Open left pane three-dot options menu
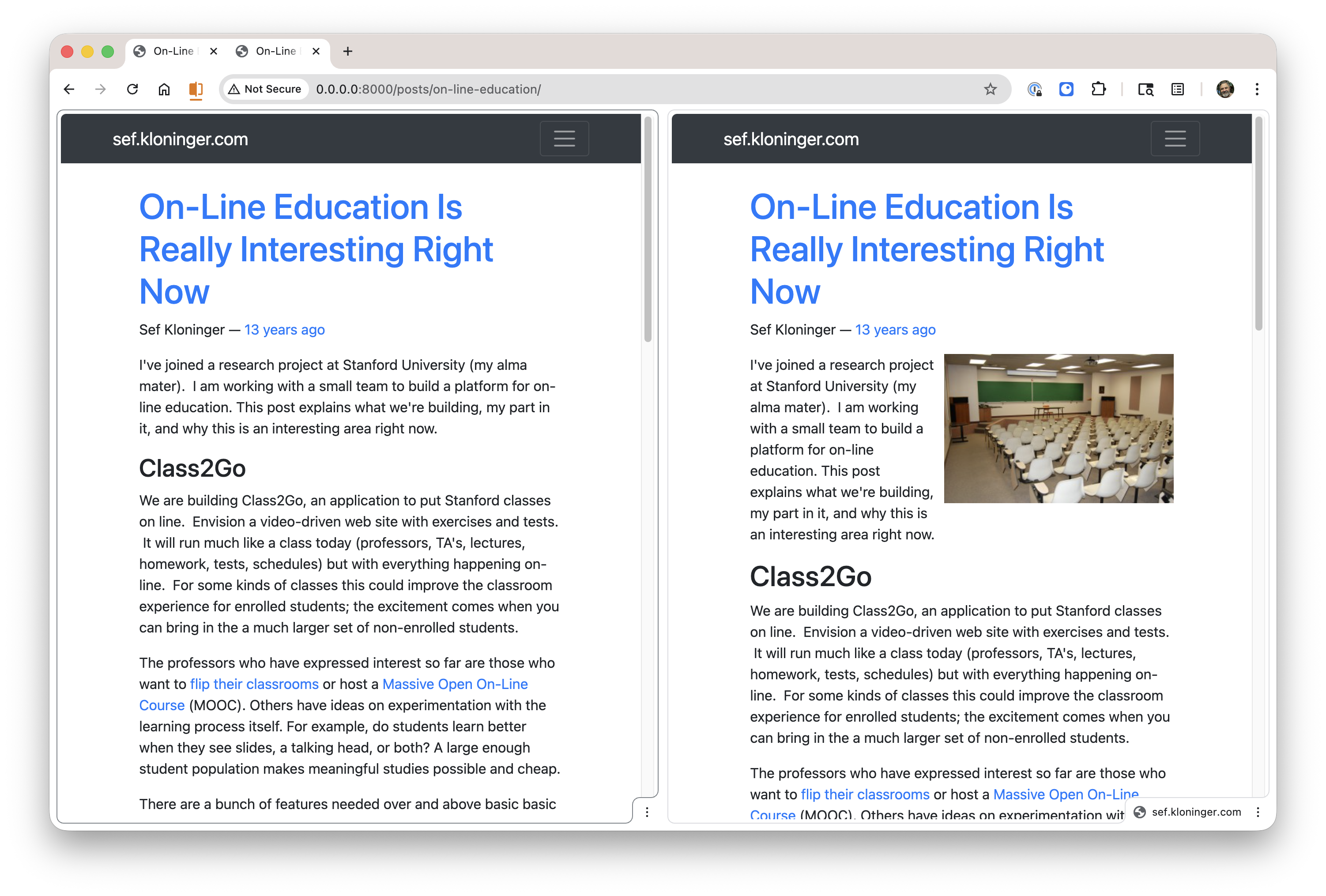This screenshot has height=896, width=1326. (x=647, y=812)
